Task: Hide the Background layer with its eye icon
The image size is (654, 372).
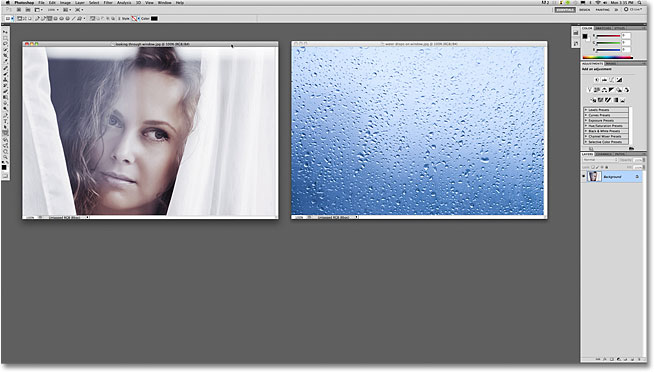Action: click(x=584, y=176)
